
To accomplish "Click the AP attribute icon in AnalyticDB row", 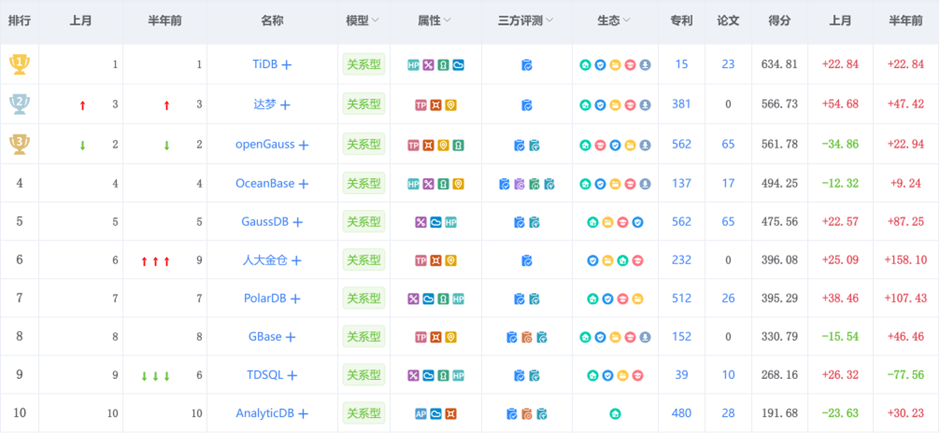I will (421, 414).
